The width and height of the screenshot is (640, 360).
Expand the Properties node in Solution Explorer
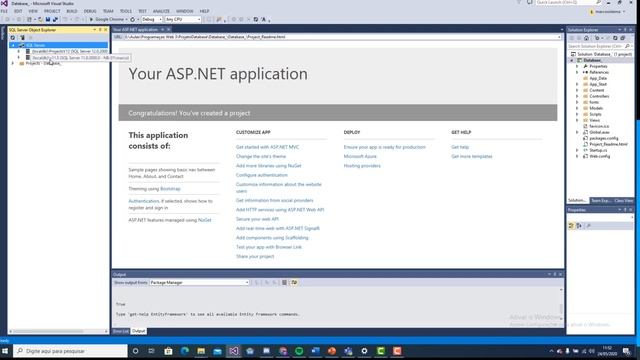click(577, 66)
